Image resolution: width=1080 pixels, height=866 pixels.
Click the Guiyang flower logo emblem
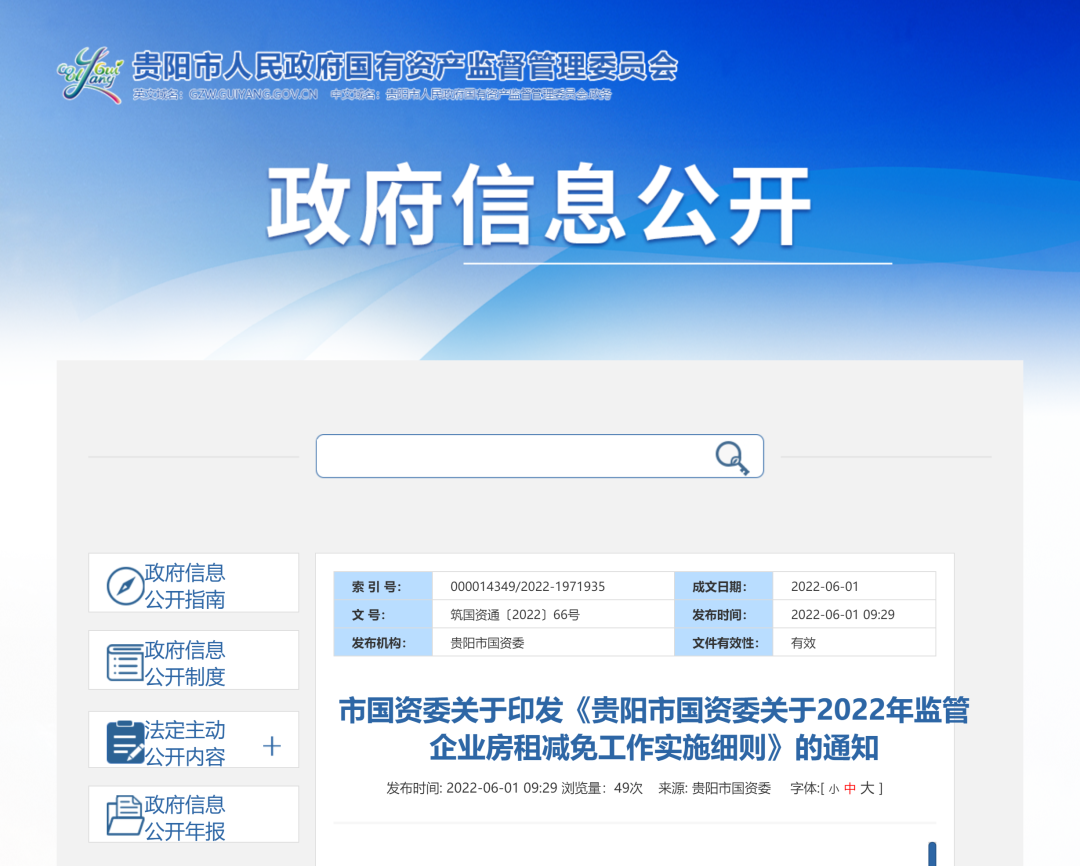point(88,75)
